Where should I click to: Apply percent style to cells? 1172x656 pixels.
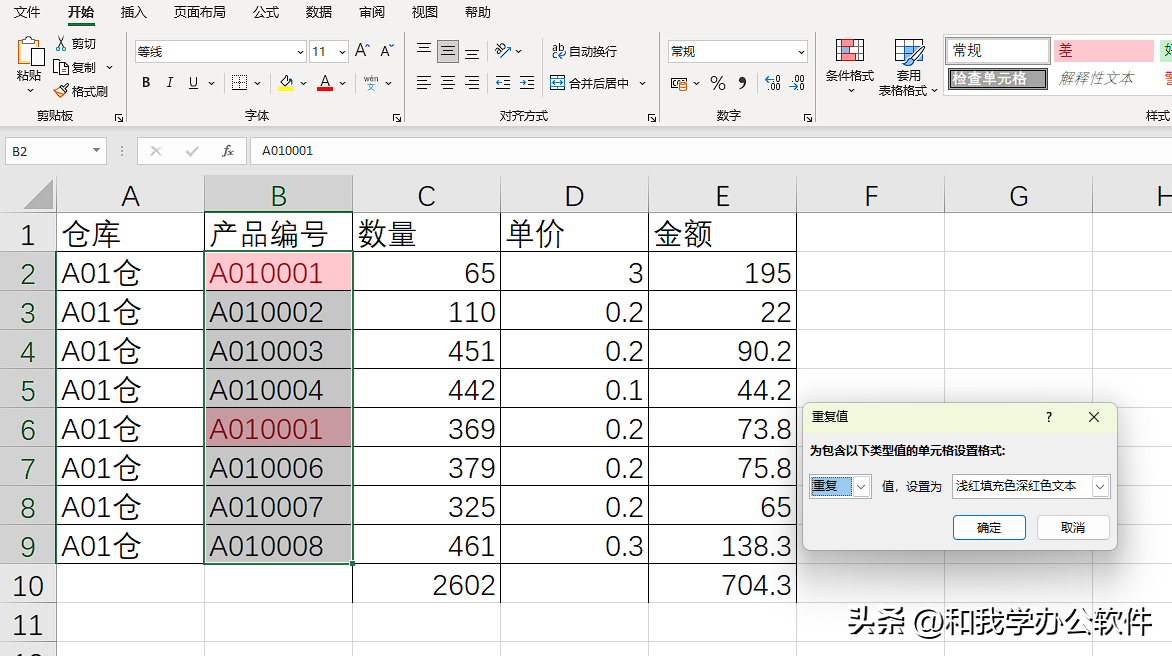718,83
